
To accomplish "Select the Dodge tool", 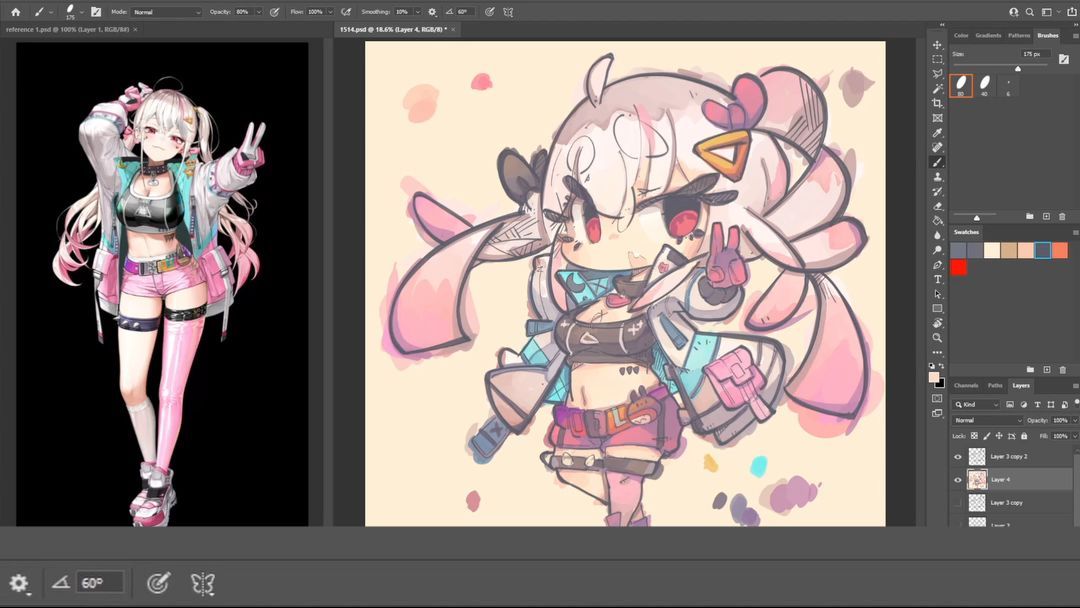I will point(937,250).
